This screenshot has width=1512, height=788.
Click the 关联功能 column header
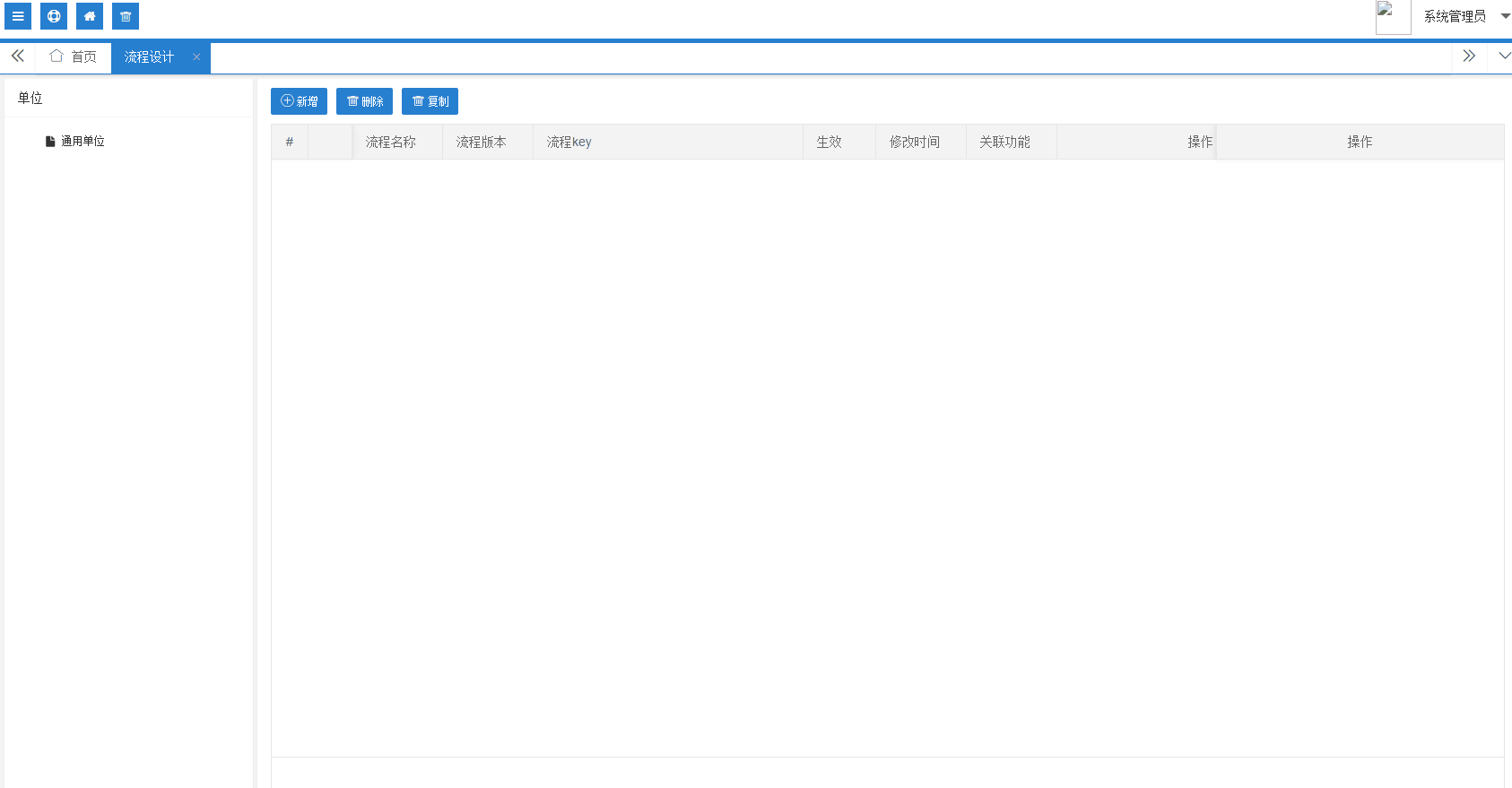1004,142
